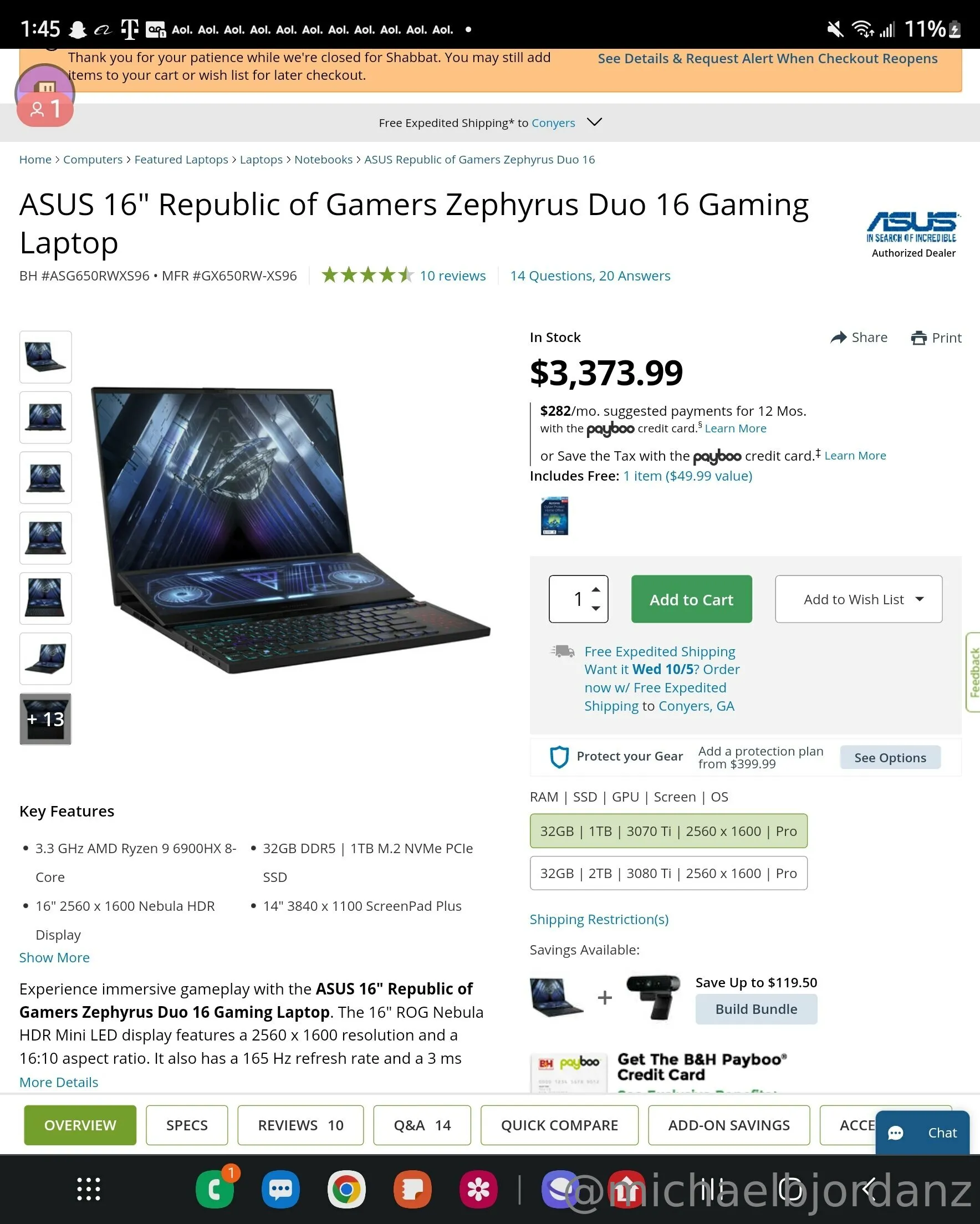Click the green Add to Cart button
The image size is (980, 1224).
click(692, 599)
